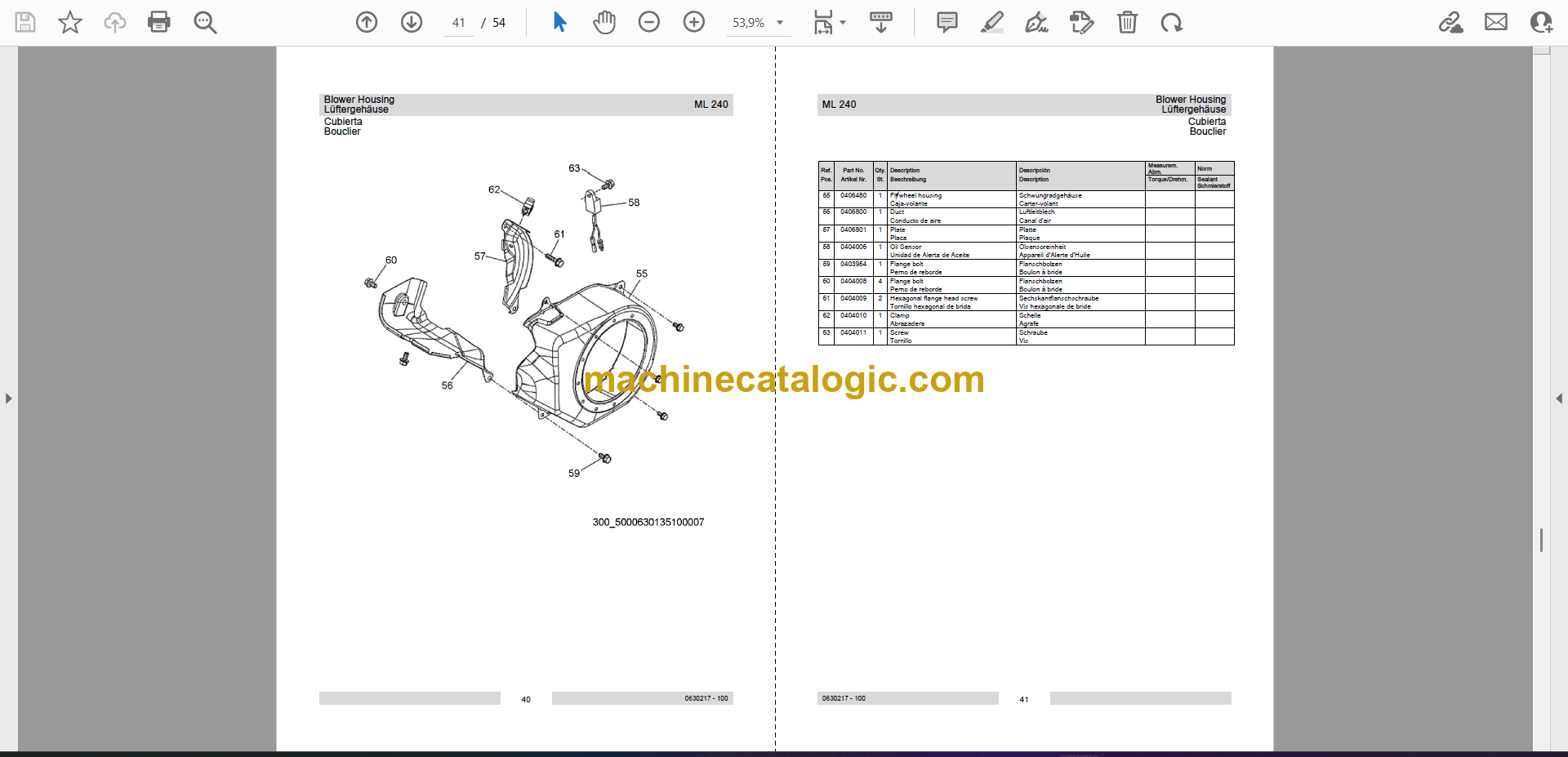The width and height of the screenshot is (1568, 757).
Task: Go to the next page
Action: pos(412,22)
